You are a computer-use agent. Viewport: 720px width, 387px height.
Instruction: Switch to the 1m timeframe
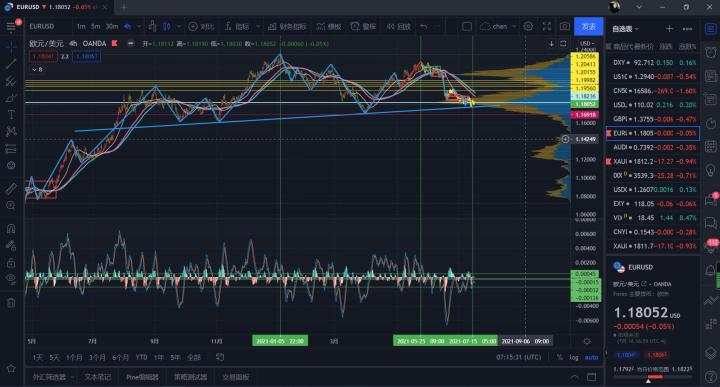[81, 27]
